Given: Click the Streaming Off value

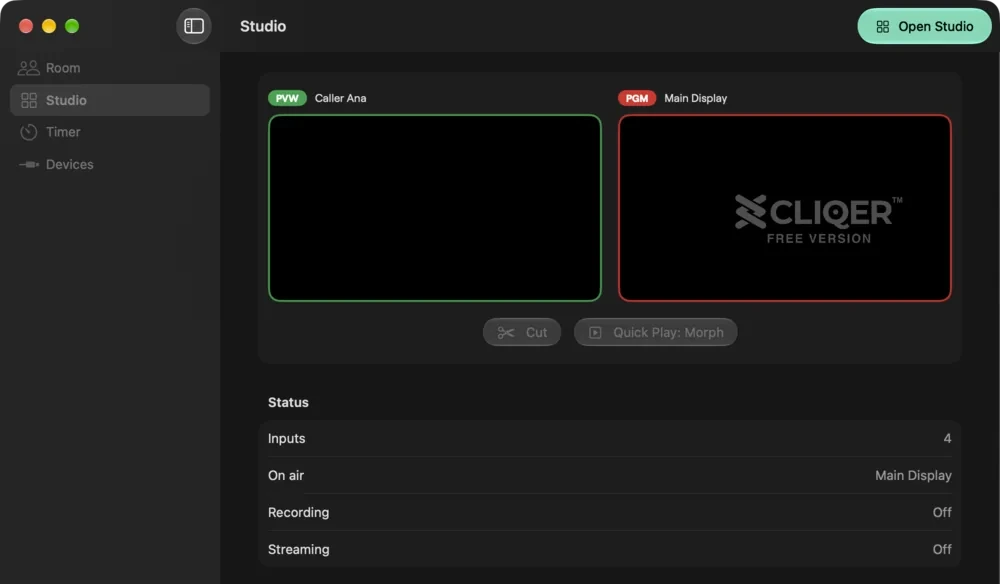Looking at the screenshot, I should (x=942, y=550).
